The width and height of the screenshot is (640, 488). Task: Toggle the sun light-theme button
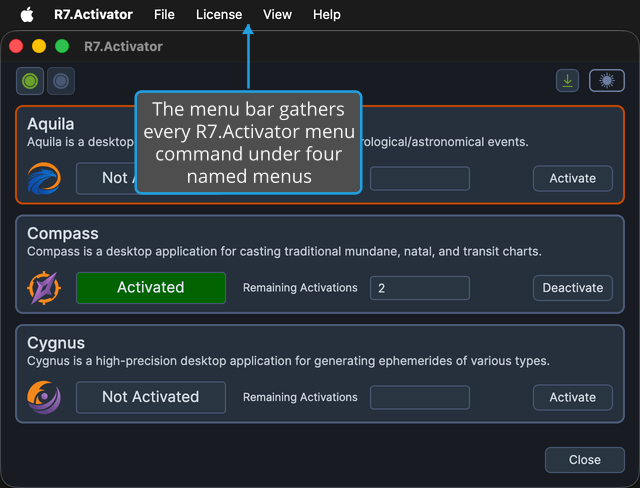607,80
